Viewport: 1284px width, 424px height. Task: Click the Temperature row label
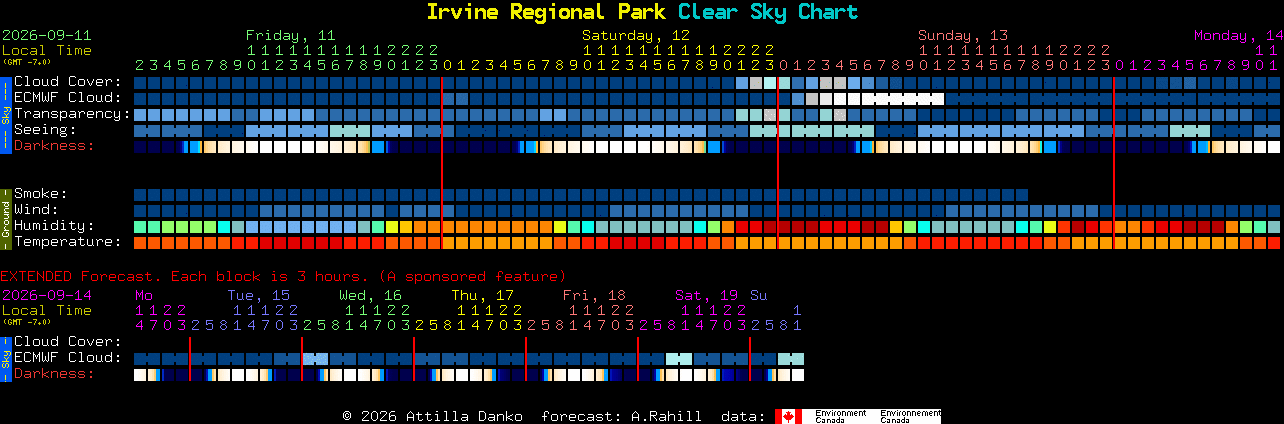point(68,242)
